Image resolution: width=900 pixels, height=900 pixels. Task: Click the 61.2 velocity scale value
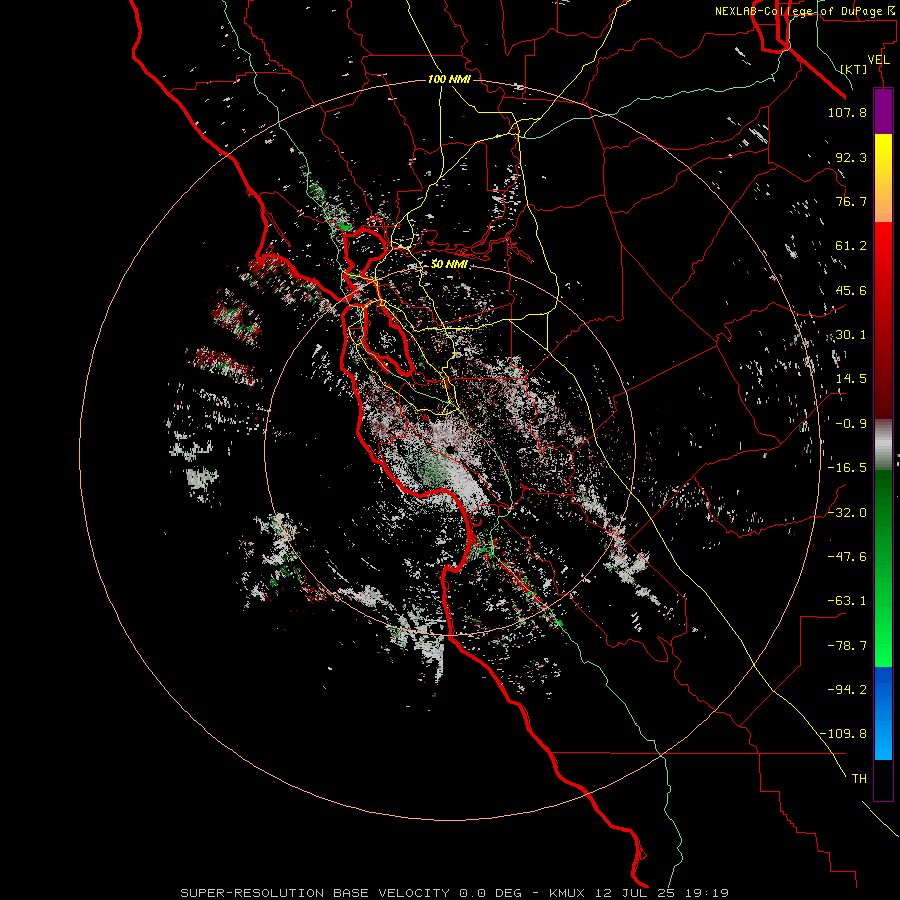click(851, 246)
